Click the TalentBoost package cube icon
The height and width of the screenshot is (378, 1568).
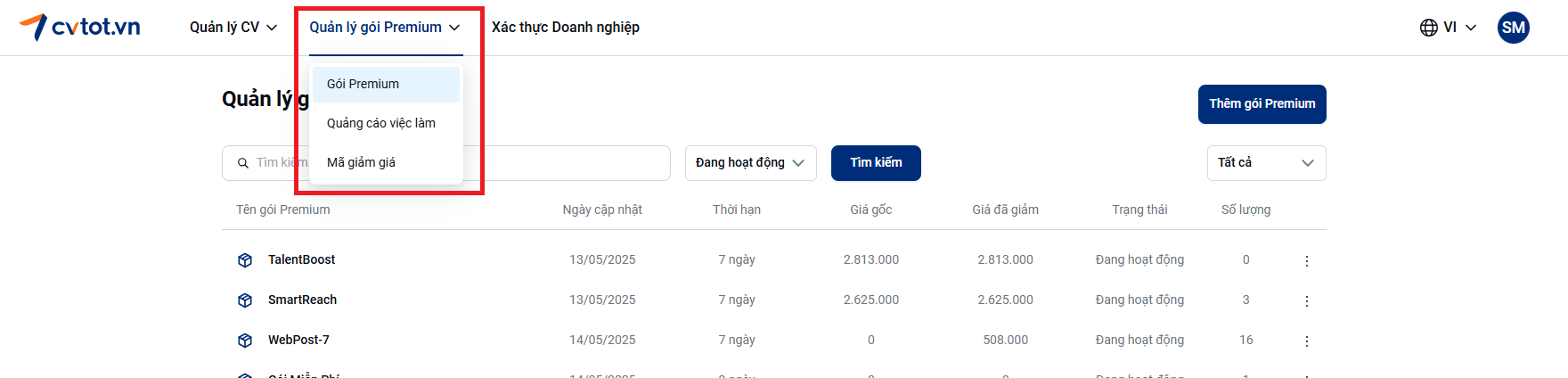point(245,260)
